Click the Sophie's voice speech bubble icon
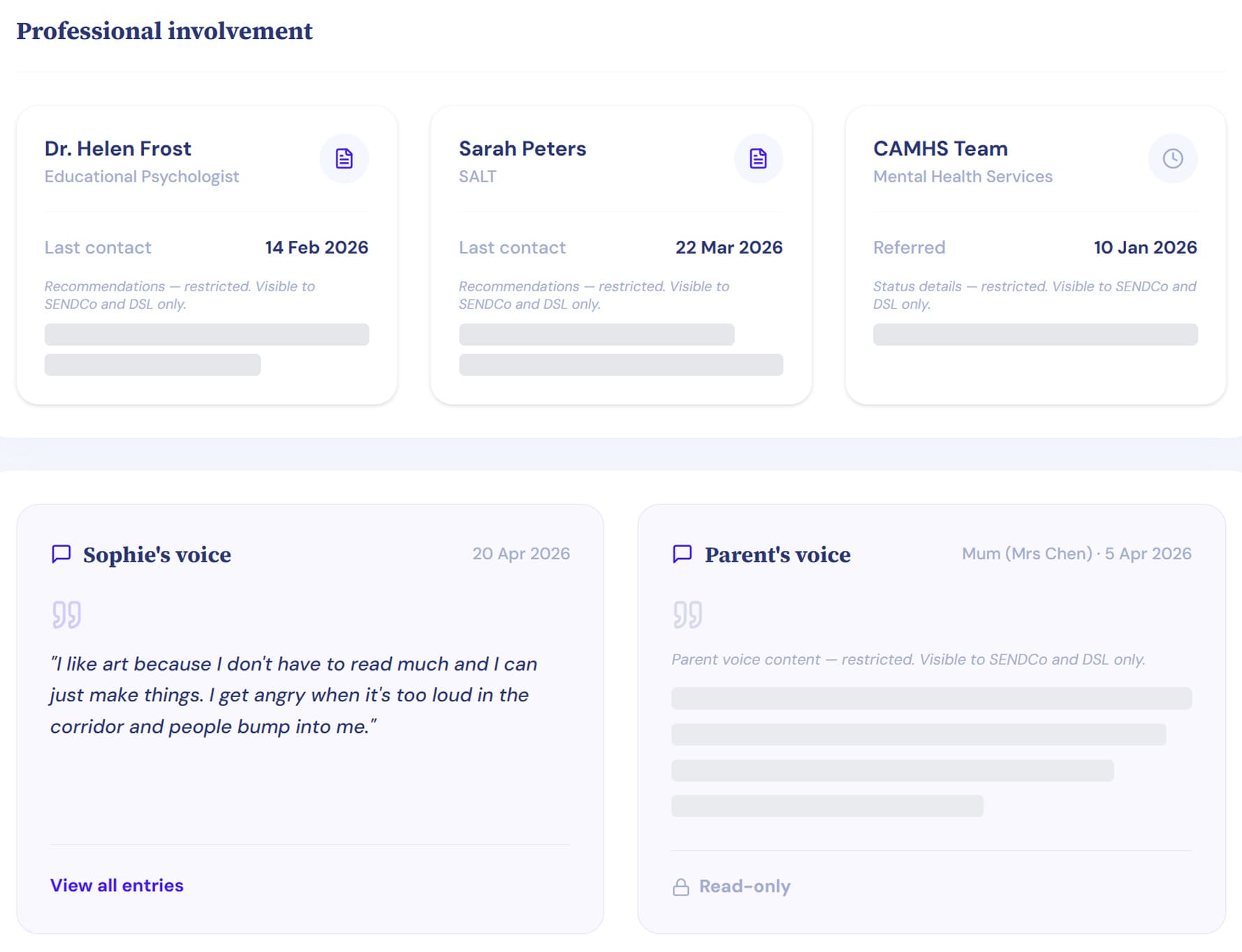This screenshot has height=952, width=1242. 61,554
